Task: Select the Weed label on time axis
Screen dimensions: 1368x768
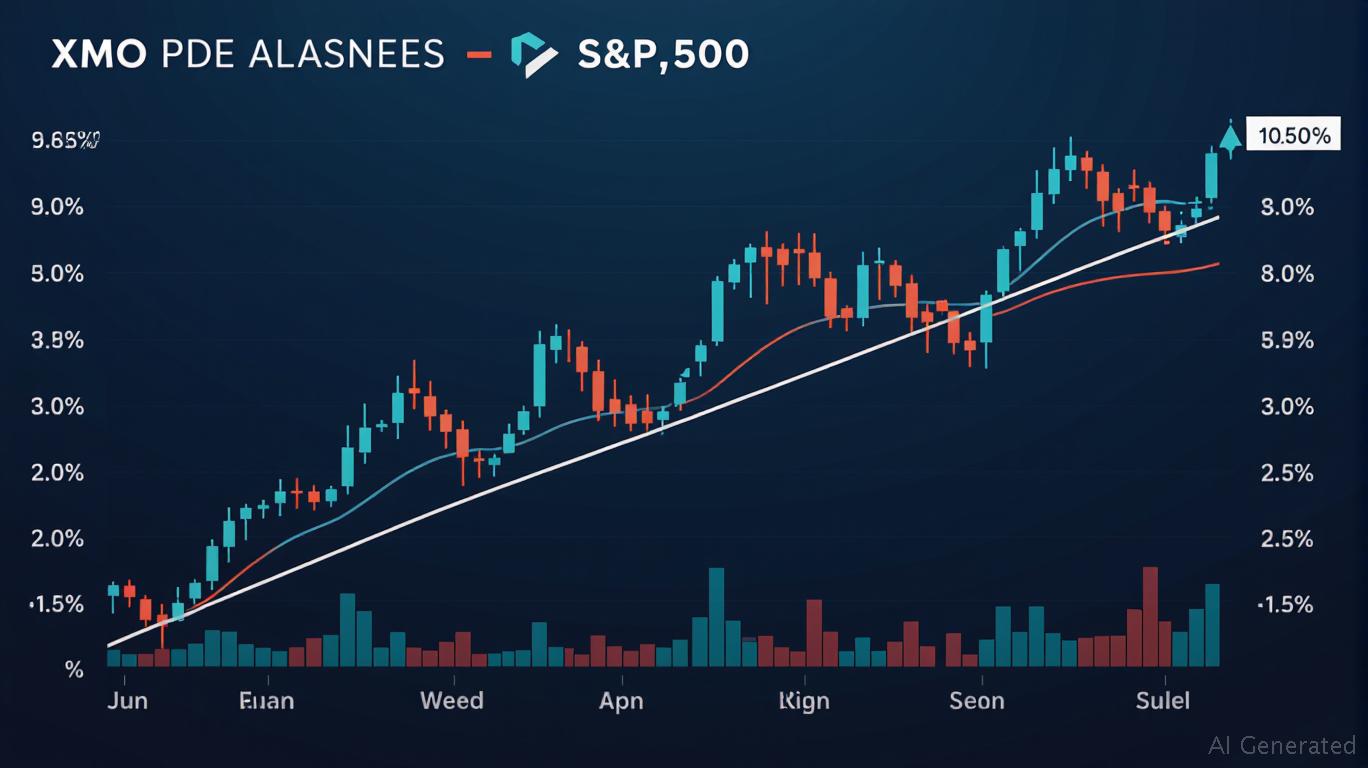Action: point(451,700)
